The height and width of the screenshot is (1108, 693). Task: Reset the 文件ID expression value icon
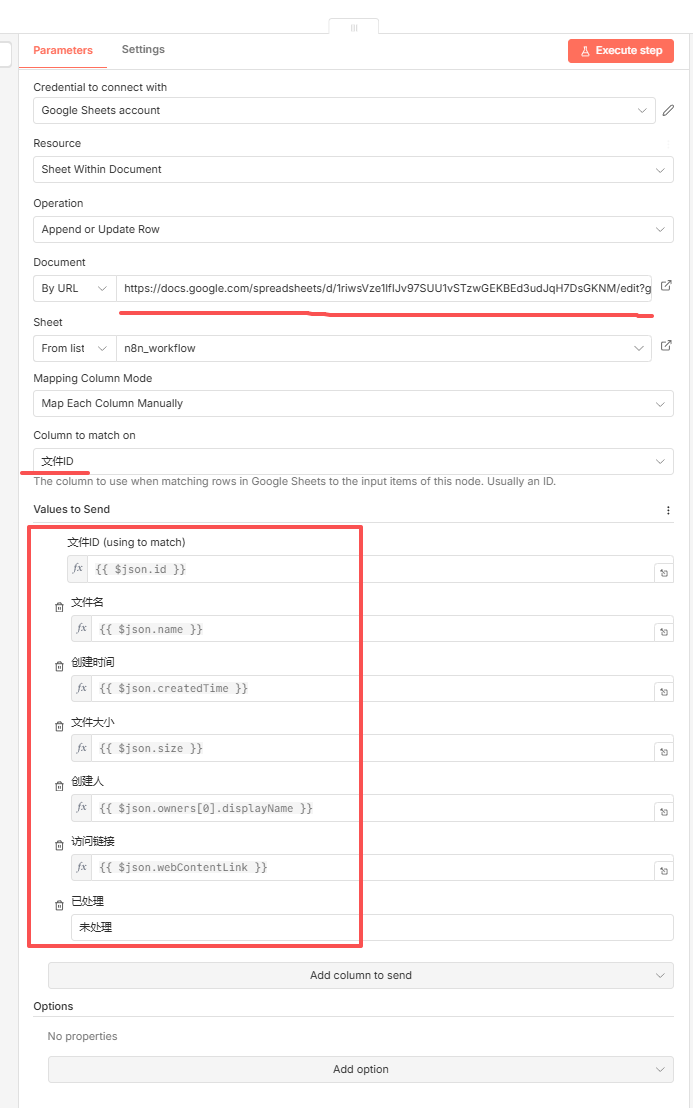coord(664,573)
